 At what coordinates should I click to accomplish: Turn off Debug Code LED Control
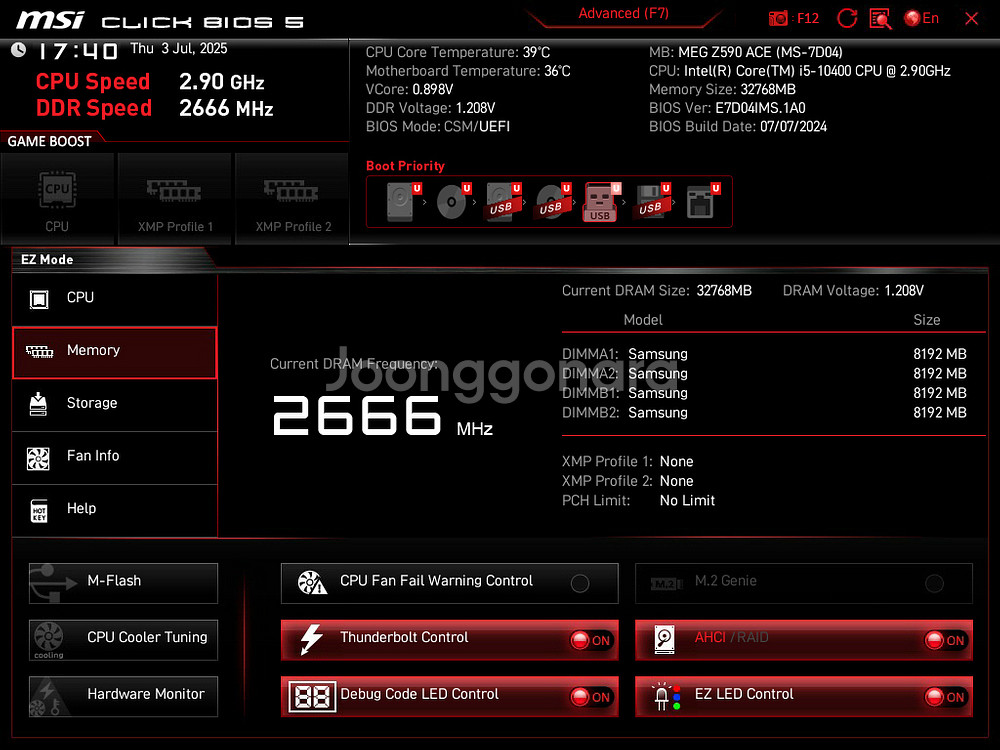(x=591, y=697)
